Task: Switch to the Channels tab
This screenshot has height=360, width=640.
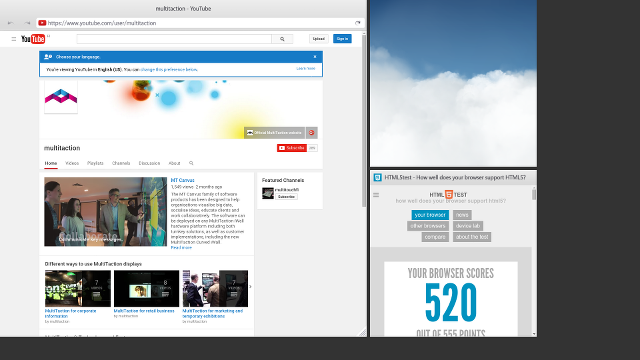Action: [121, 163]
